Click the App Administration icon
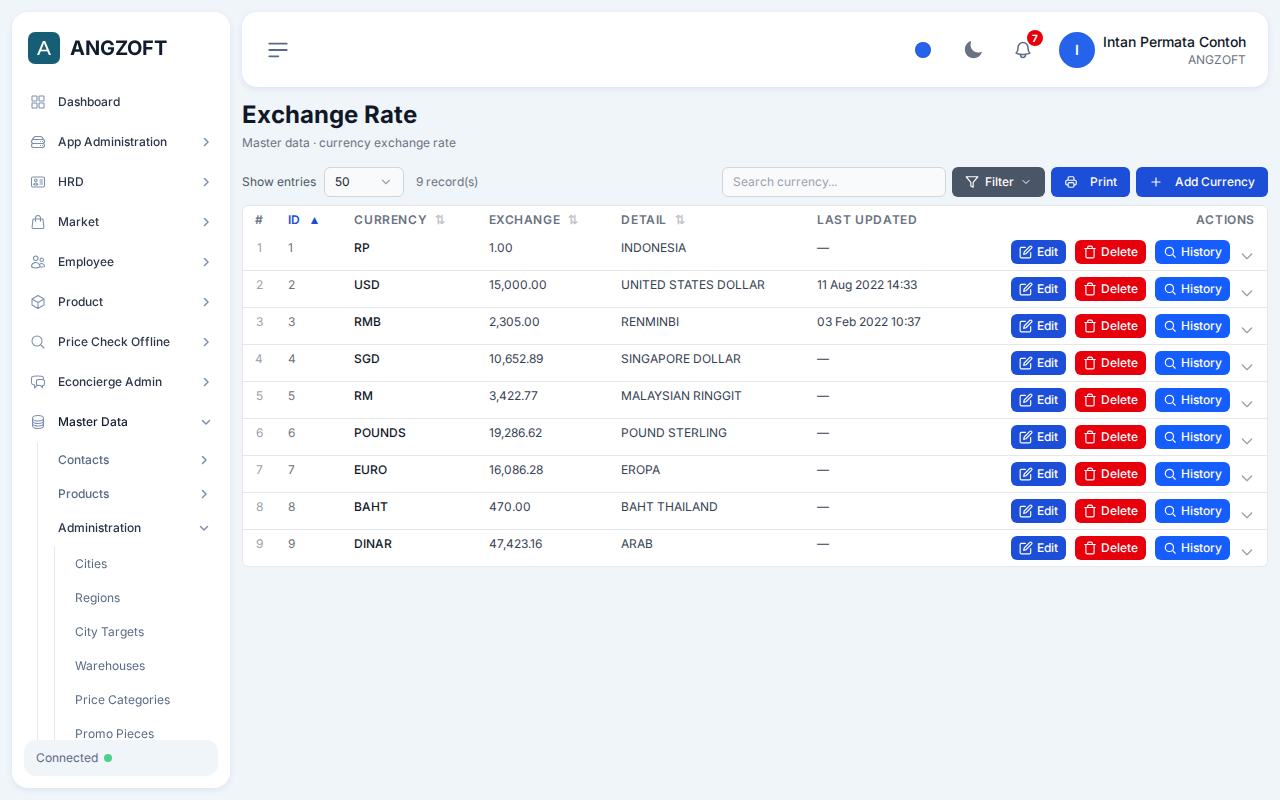1280x800 pixels. 38,142
